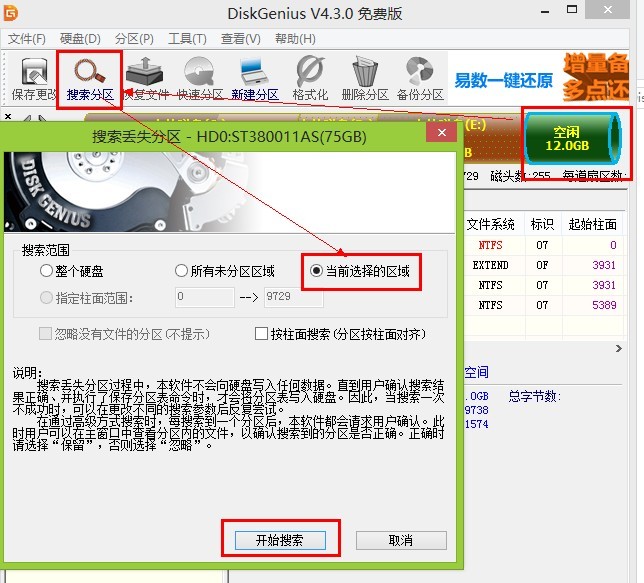
Task: Open the 帮助(H) menu
Action: coord(295,39)
